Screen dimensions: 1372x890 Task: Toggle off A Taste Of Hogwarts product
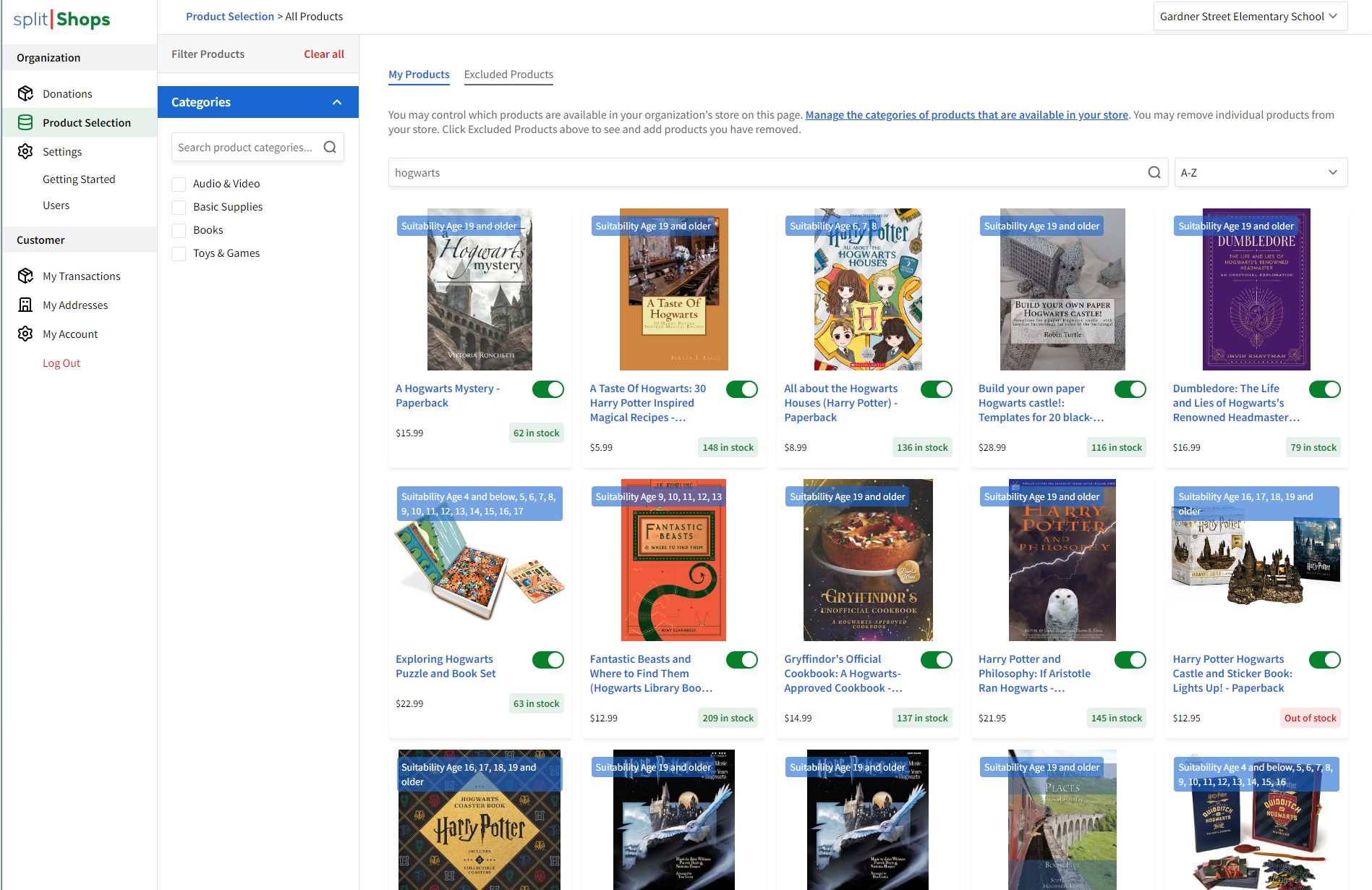click(x=742, y=389)
